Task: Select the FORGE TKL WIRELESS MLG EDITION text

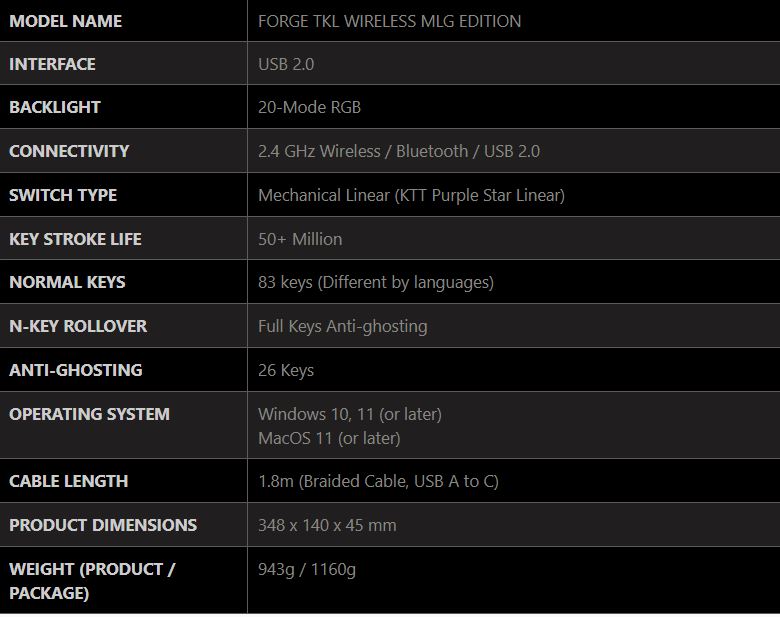Action: pos(389,21)
